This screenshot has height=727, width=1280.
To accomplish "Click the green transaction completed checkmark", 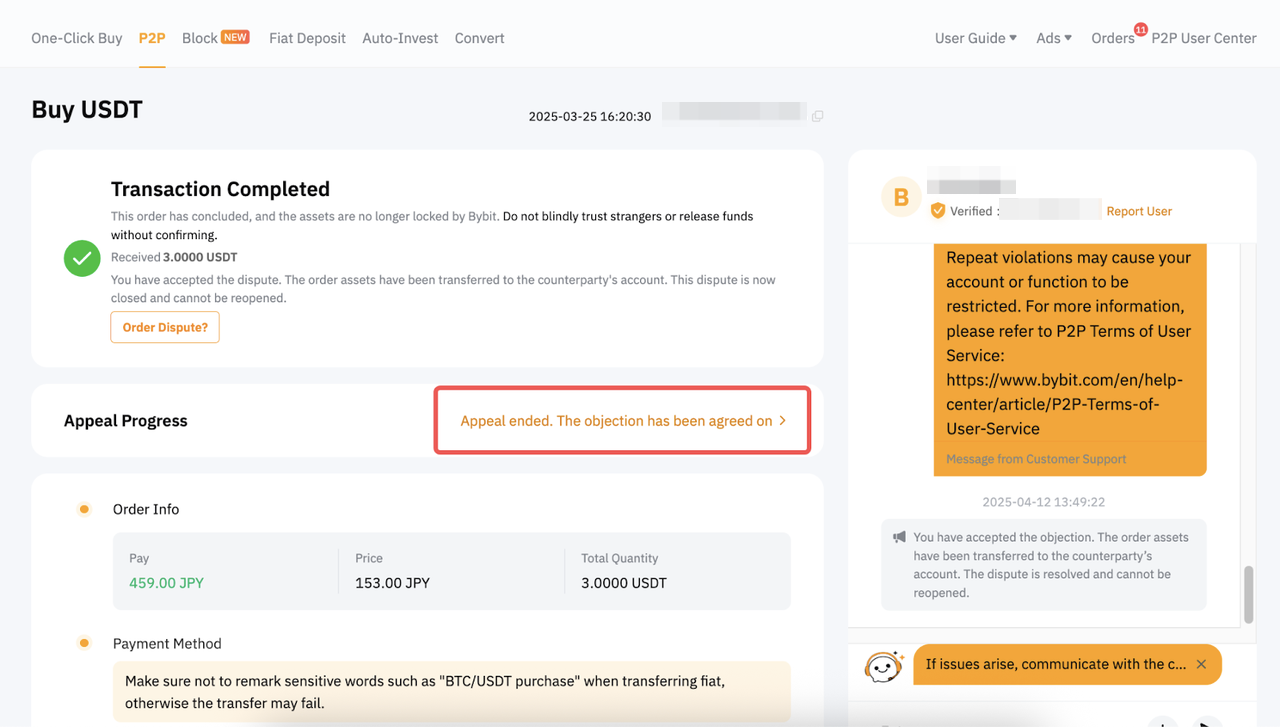I will (x=82, y=258).
